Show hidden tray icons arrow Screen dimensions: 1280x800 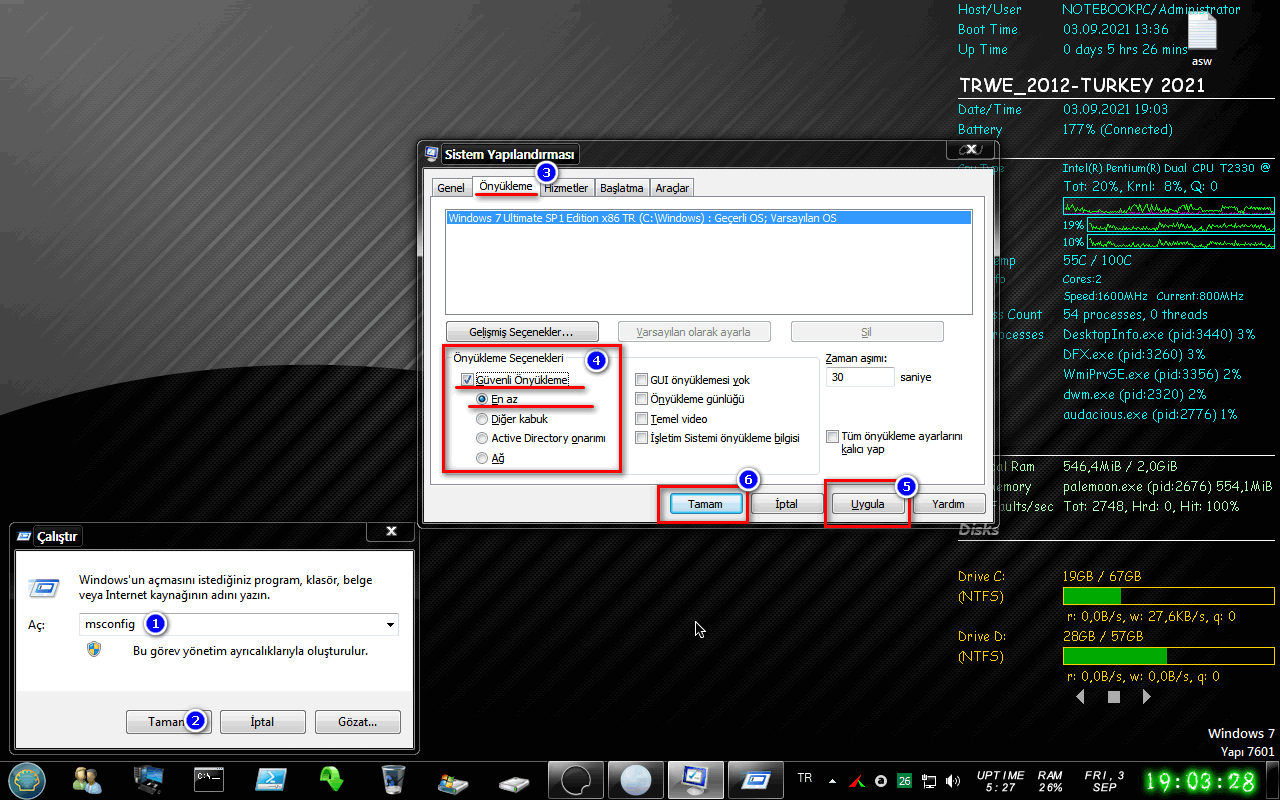[832, 779]
